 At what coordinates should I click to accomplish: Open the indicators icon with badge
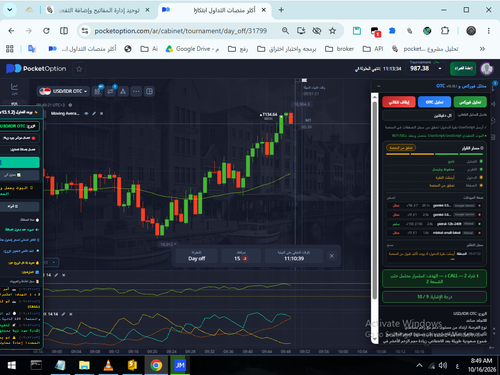pos(110,91)
